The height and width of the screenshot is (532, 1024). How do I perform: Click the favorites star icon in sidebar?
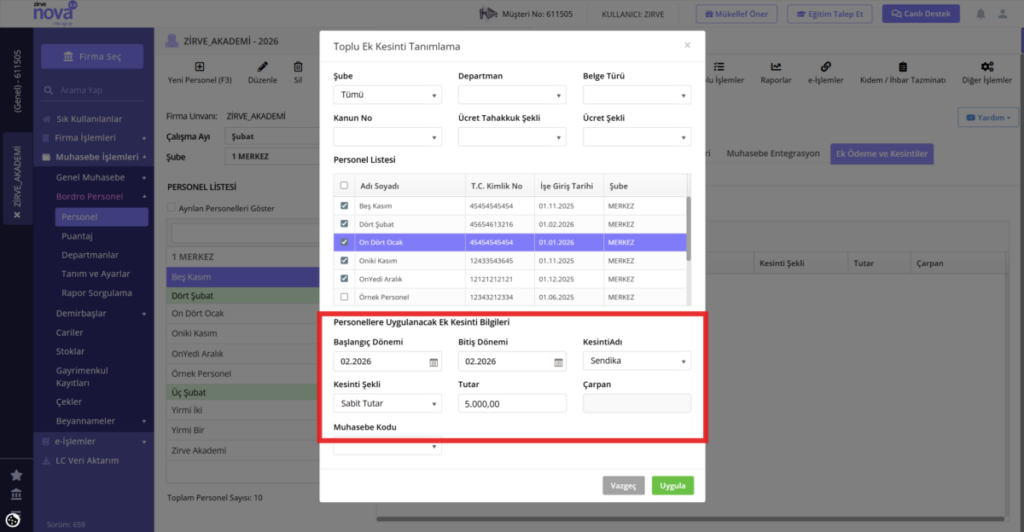[16, 475]
